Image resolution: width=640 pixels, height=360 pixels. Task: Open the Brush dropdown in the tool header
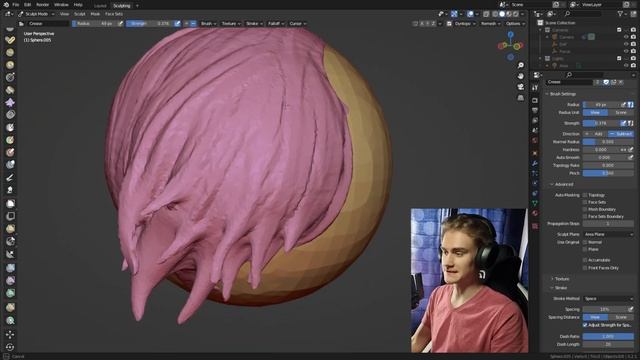click(208, 24)
